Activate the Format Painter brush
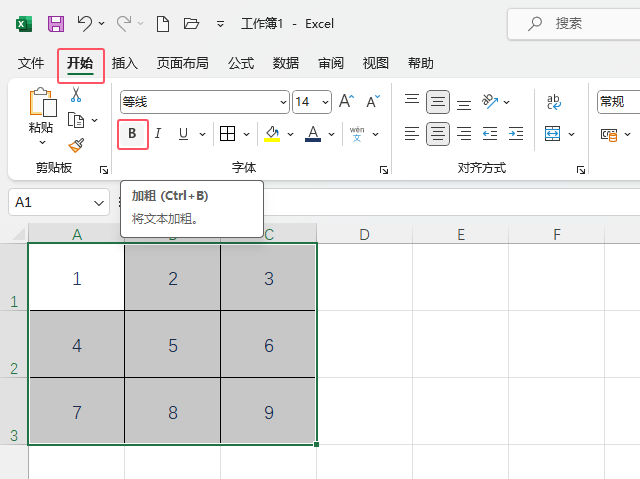This screenshot has height=479, width=640. [x=76, y=145]
